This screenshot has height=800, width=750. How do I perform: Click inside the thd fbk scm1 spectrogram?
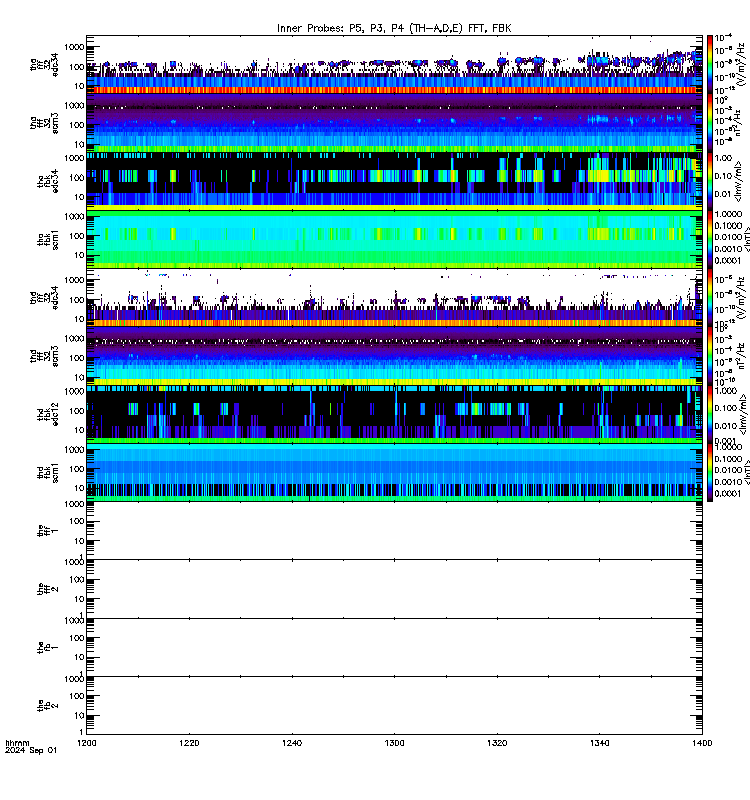394,472
